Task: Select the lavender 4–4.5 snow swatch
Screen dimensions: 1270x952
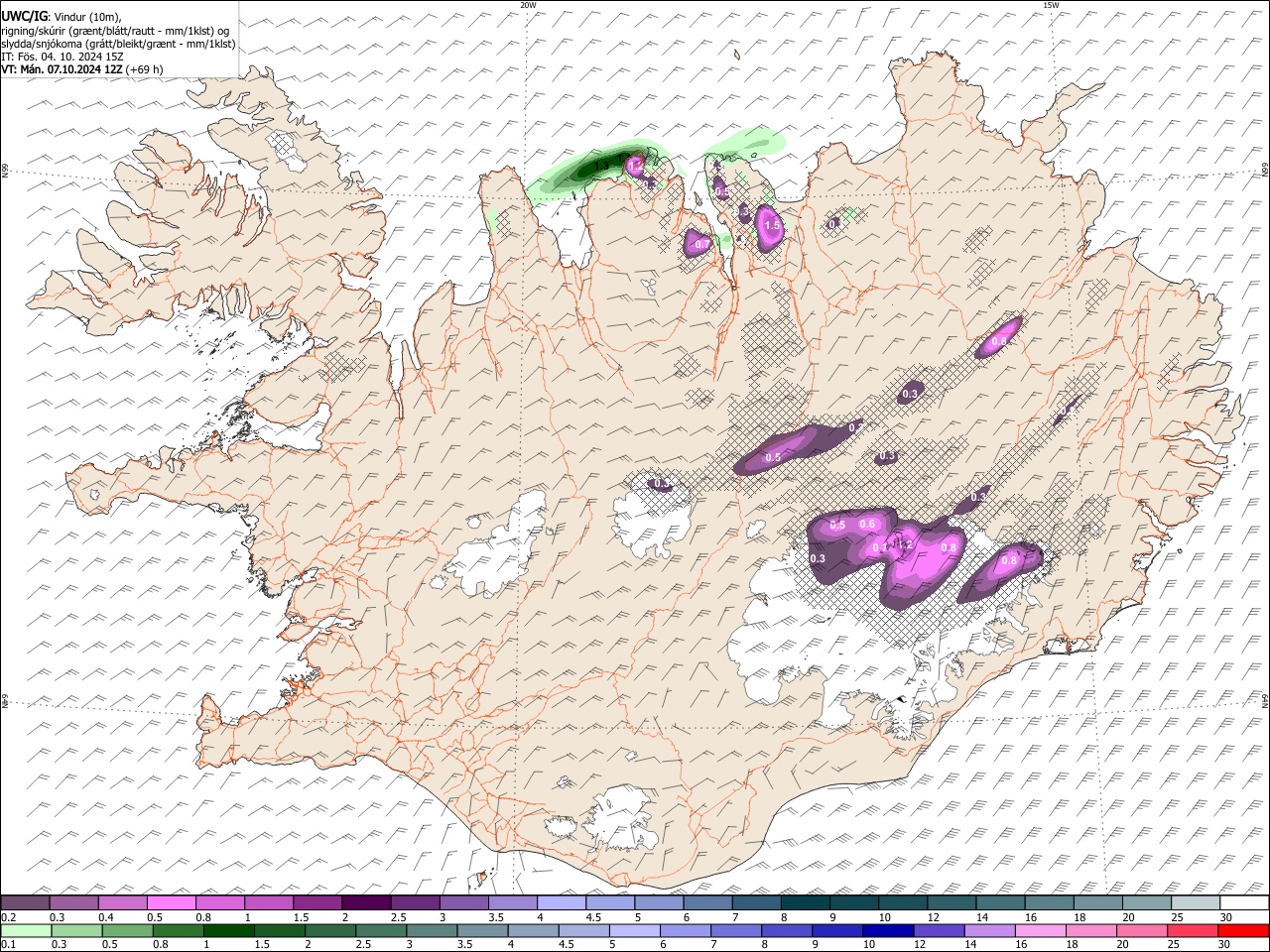Action: point(562,903)
